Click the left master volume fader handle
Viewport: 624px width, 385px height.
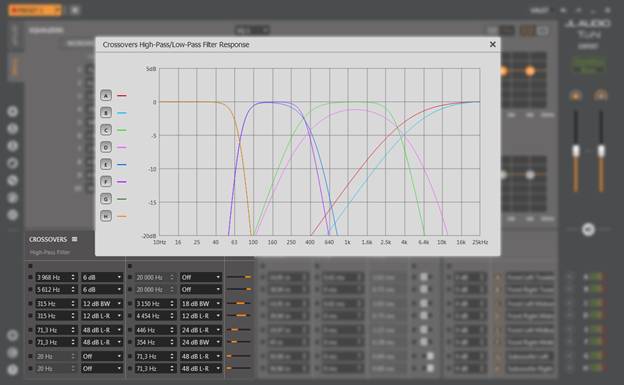pyautogui.click(x=576, y=151)
